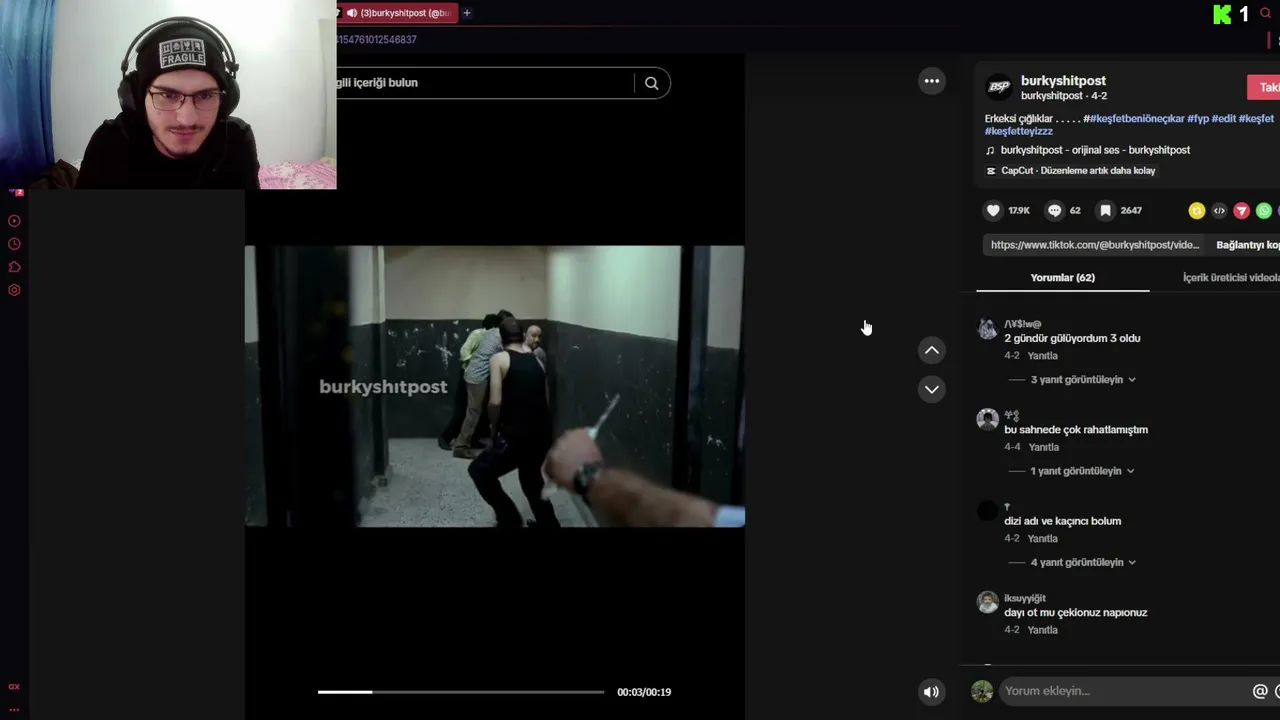The width and height of the screenshot is (1280, 720).
Task: Open a new browser tab with the plus
Action: (x=466, y=13)
